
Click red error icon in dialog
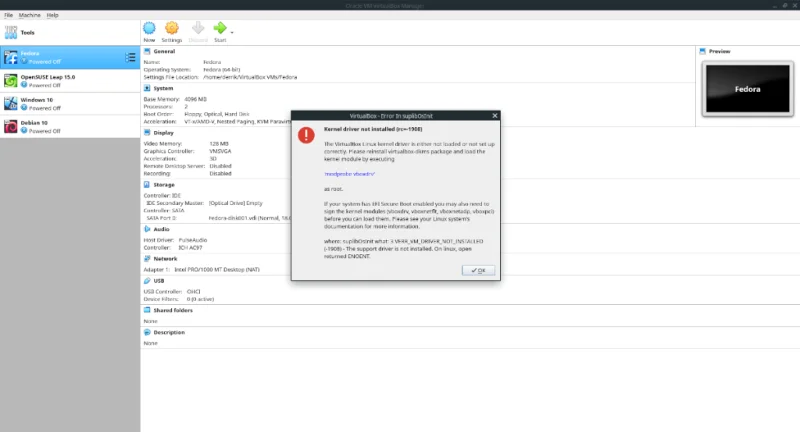306,135
